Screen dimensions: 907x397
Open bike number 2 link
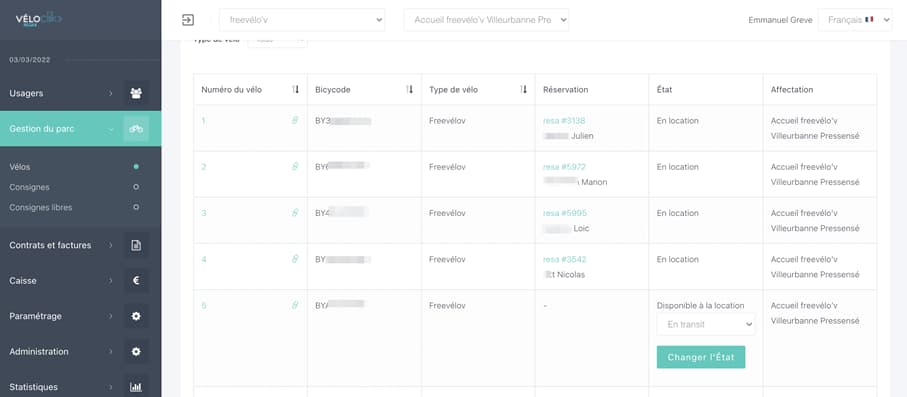(204, 167)
